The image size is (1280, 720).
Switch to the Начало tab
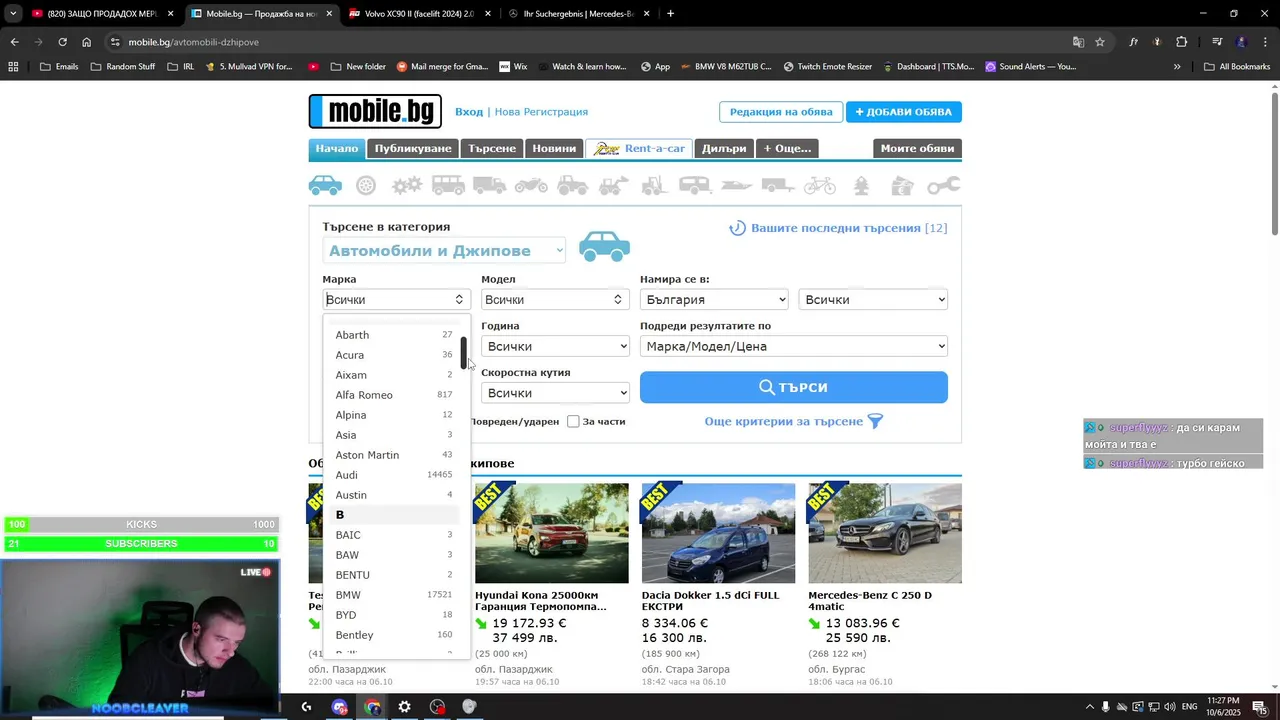337,149
